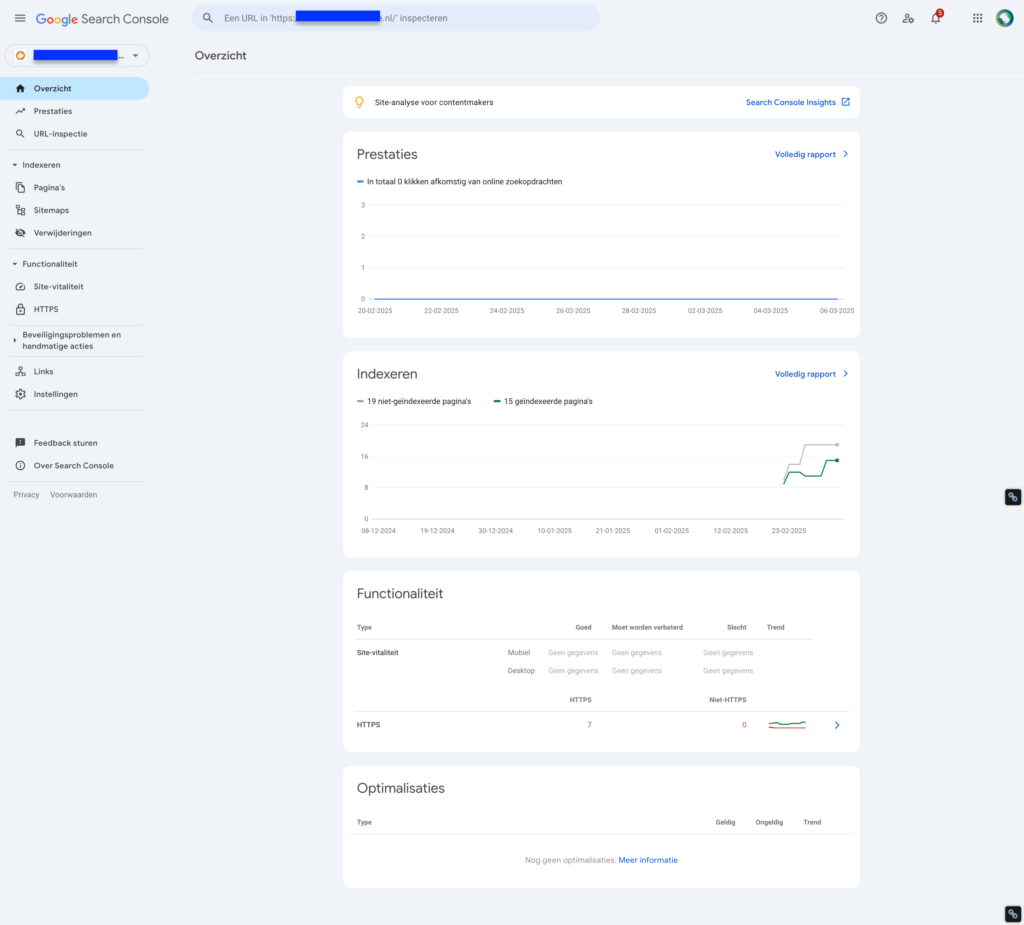Open the Privacy link
This screenshot has width=1024, height=925.
[26, 495]
